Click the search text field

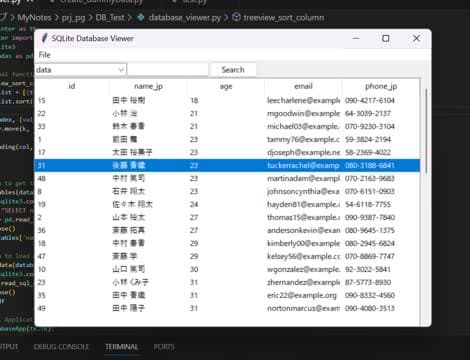168,70
